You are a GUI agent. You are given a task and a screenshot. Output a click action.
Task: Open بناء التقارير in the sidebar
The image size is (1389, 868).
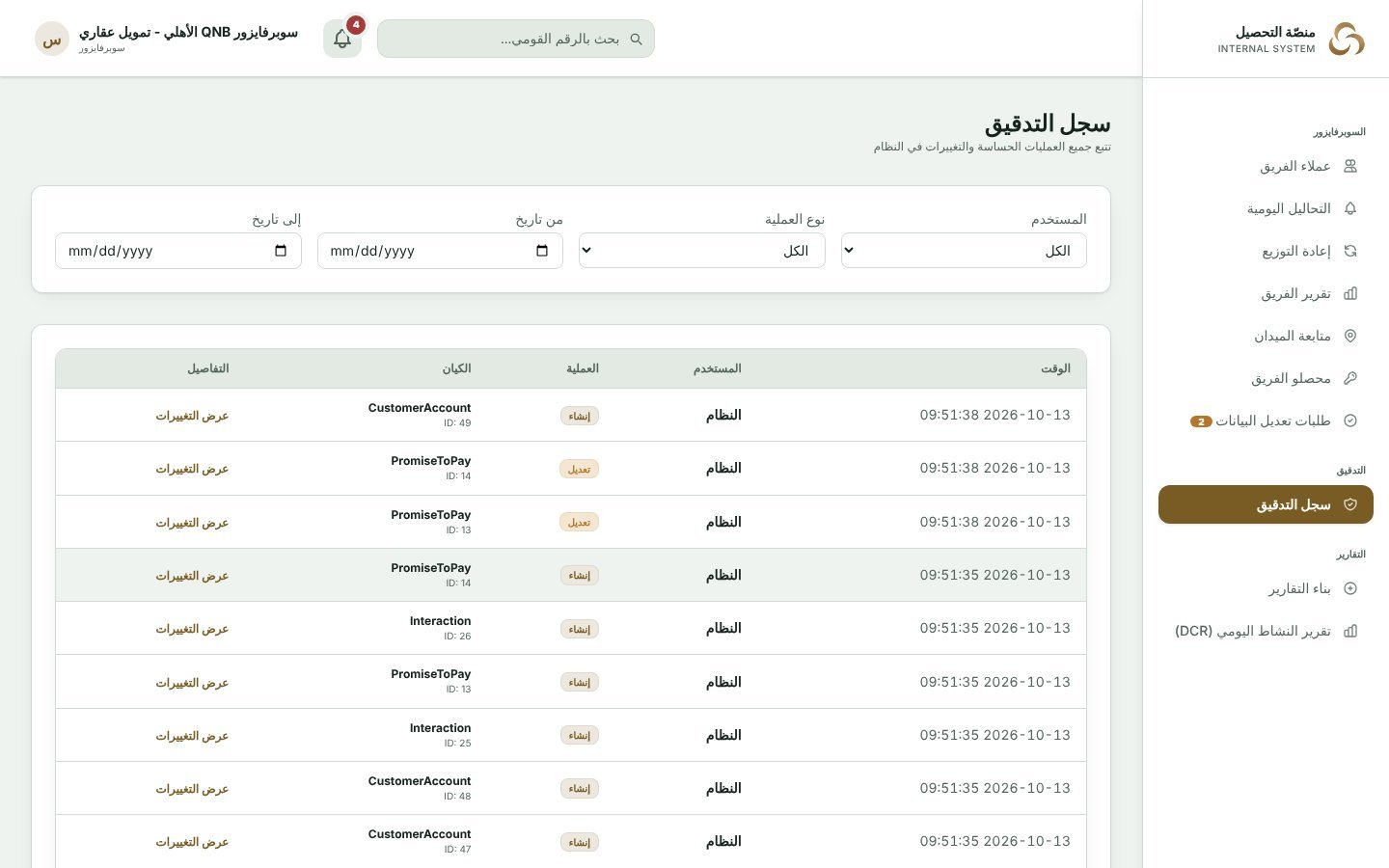click(x=1266, y=588)
